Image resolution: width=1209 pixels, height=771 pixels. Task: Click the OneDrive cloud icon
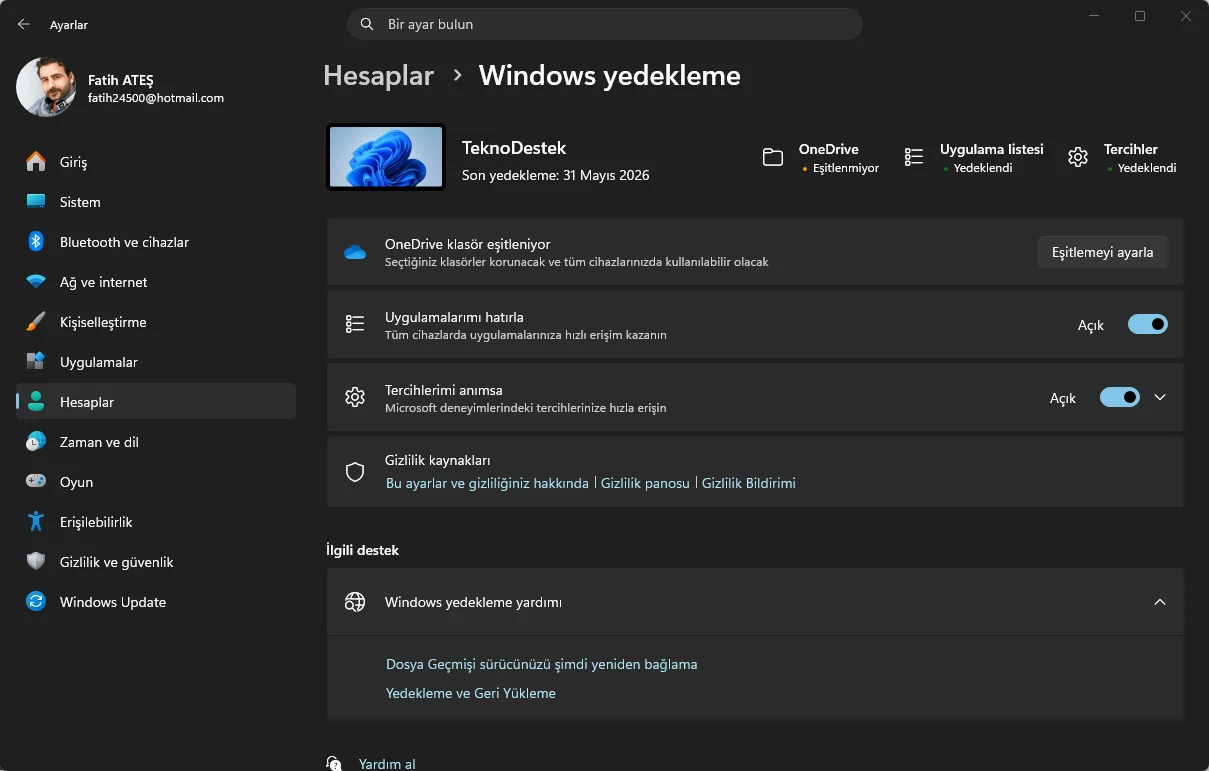click(x=355, y=252)
